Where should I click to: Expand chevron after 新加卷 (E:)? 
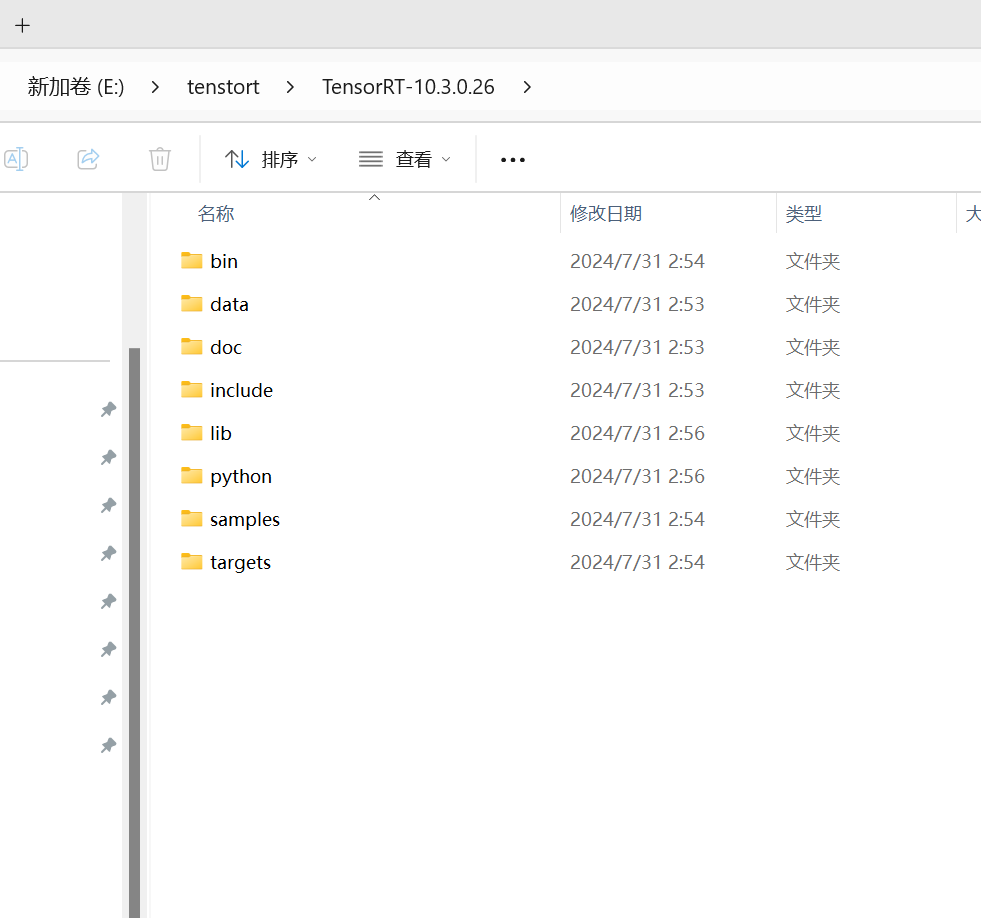click(155, 87)
